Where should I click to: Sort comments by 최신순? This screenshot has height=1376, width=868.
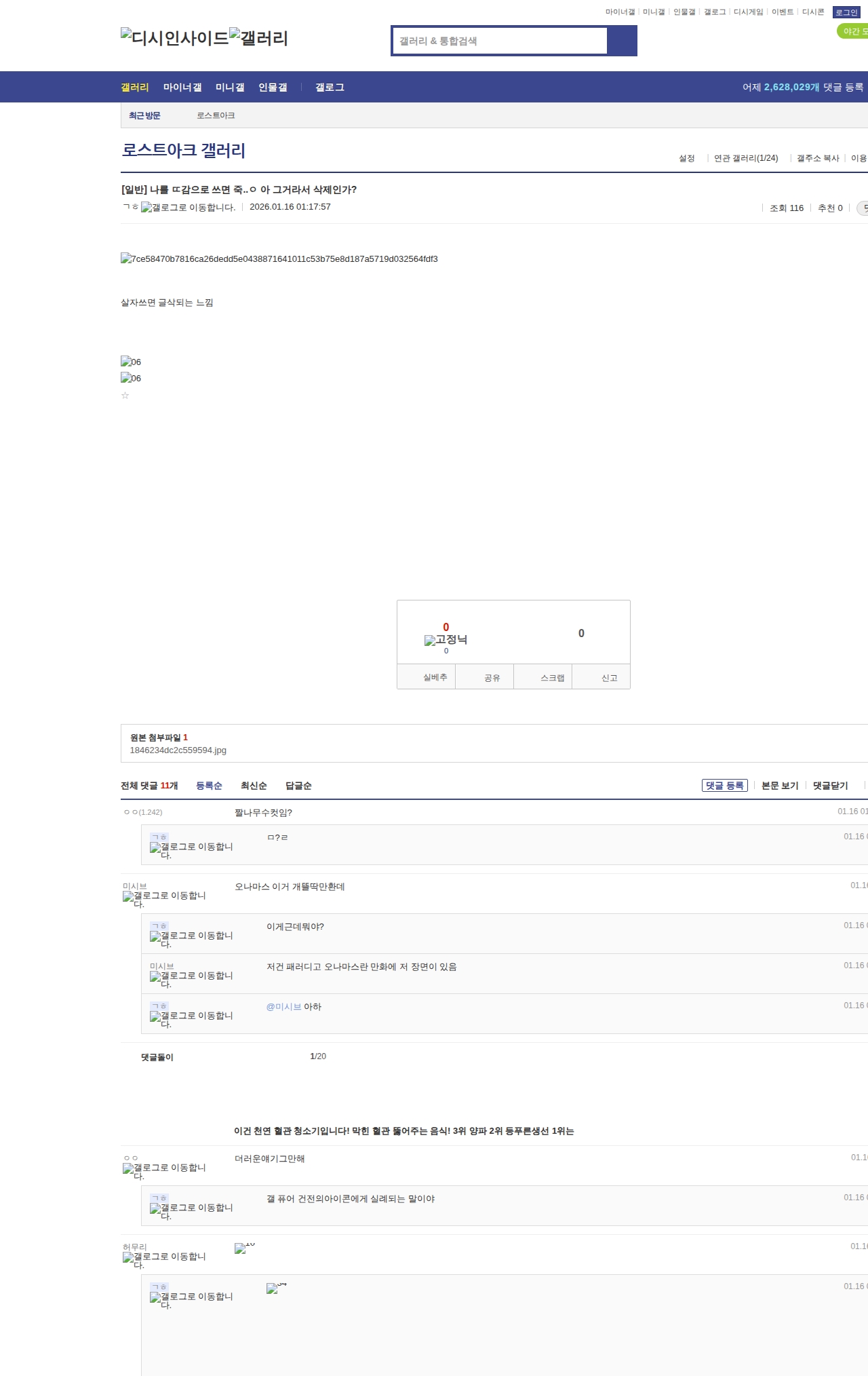[x=254, y=786]
